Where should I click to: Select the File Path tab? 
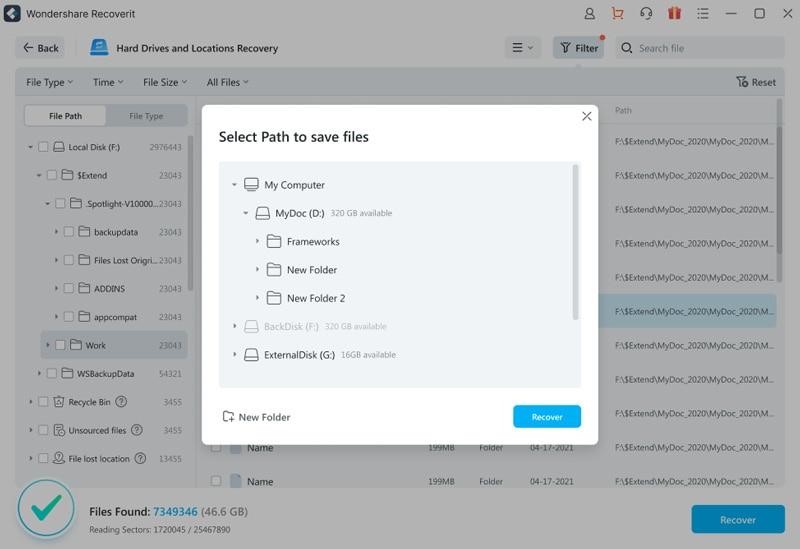65,116
